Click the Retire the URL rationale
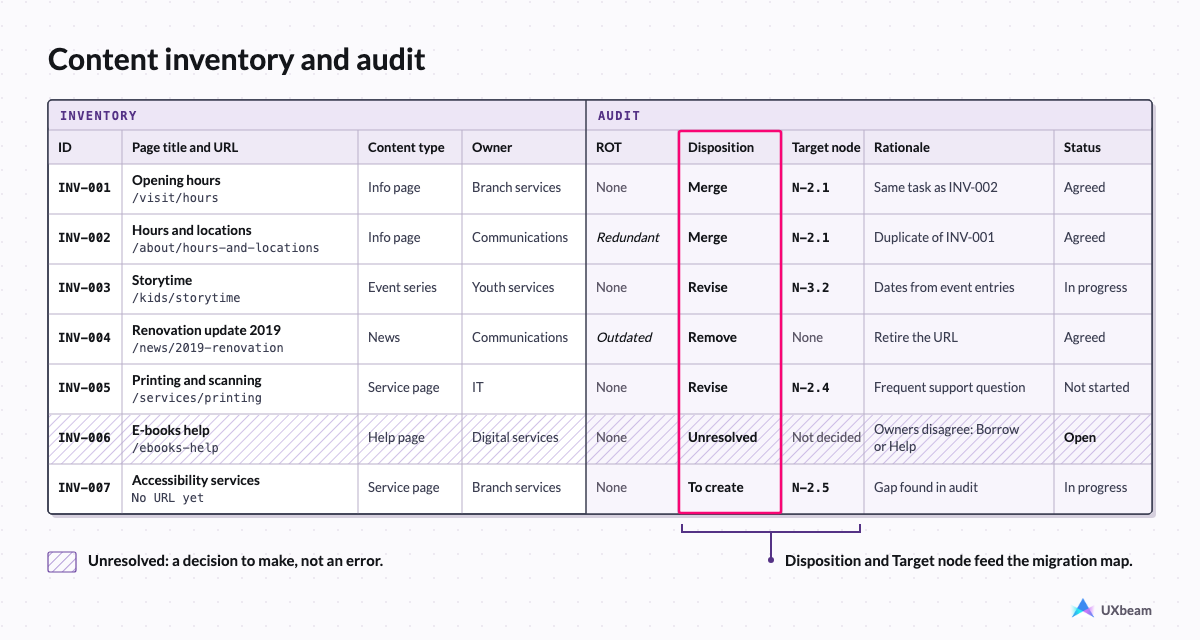This screenshot has height=640, width=1200. tap(916, 338)
